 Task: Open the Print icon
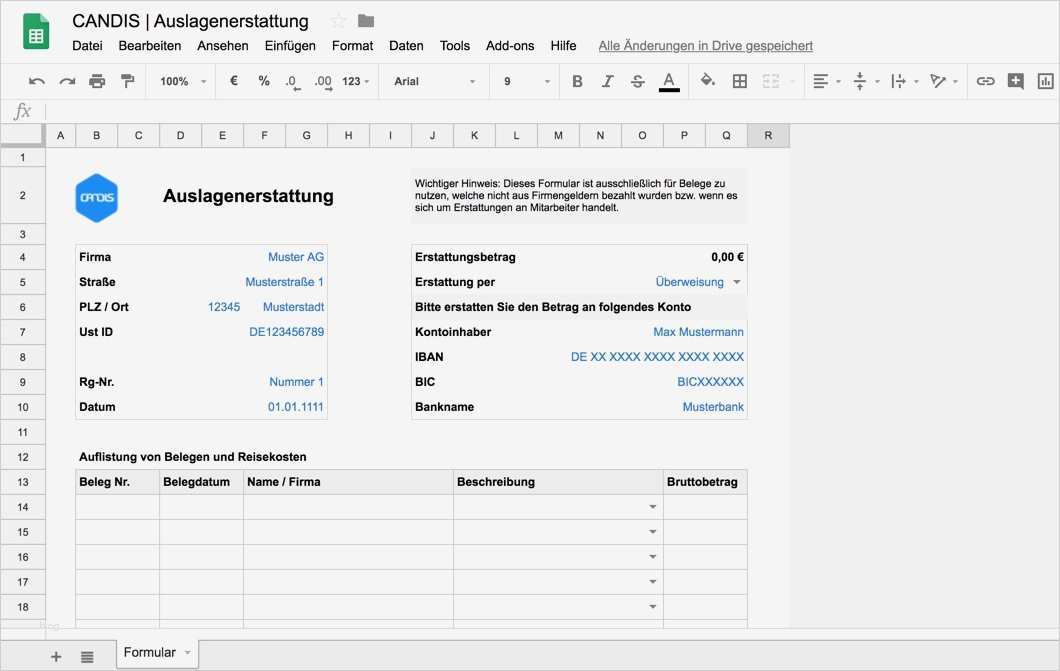(x=97, y=81)
